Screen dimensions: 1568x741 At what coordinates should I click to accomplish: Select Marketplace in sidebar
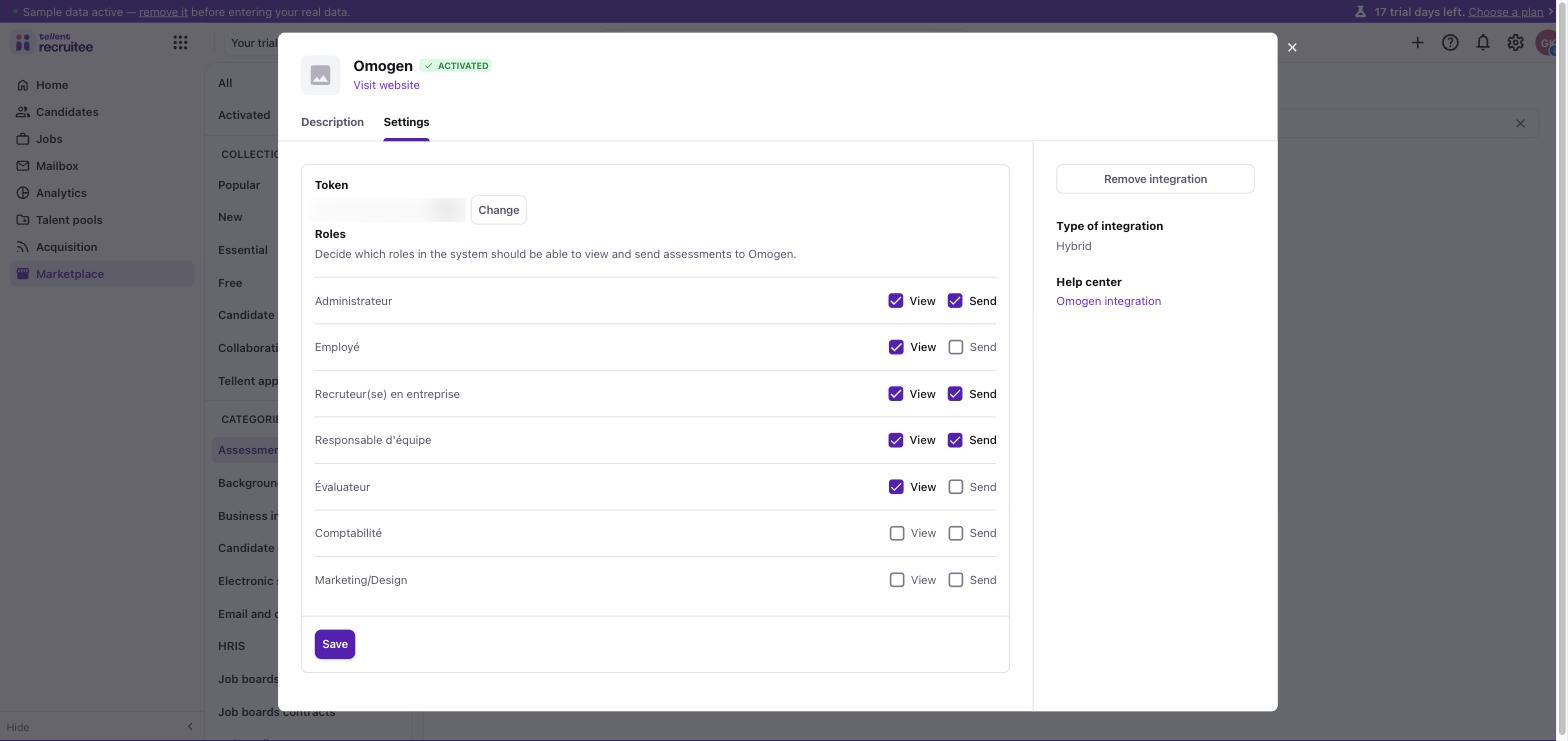click(101, 274)
